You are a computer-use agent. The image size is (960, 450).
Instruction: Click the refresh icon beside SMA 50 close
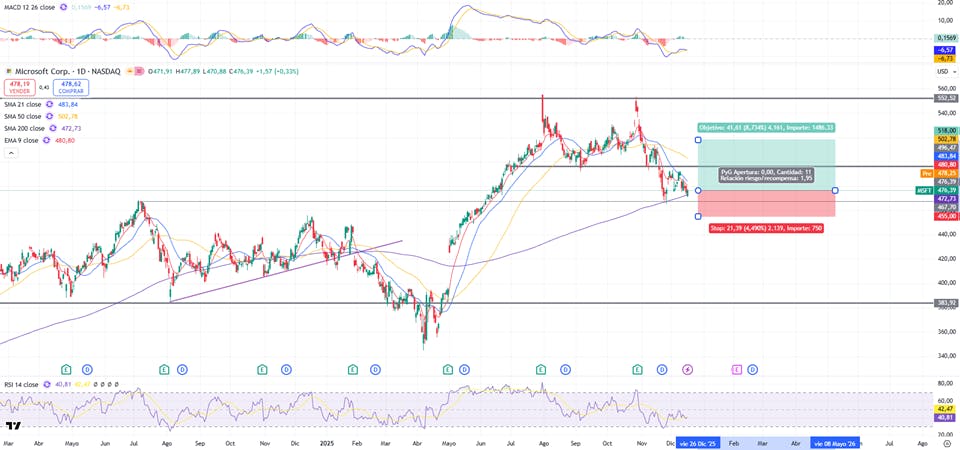48,116
